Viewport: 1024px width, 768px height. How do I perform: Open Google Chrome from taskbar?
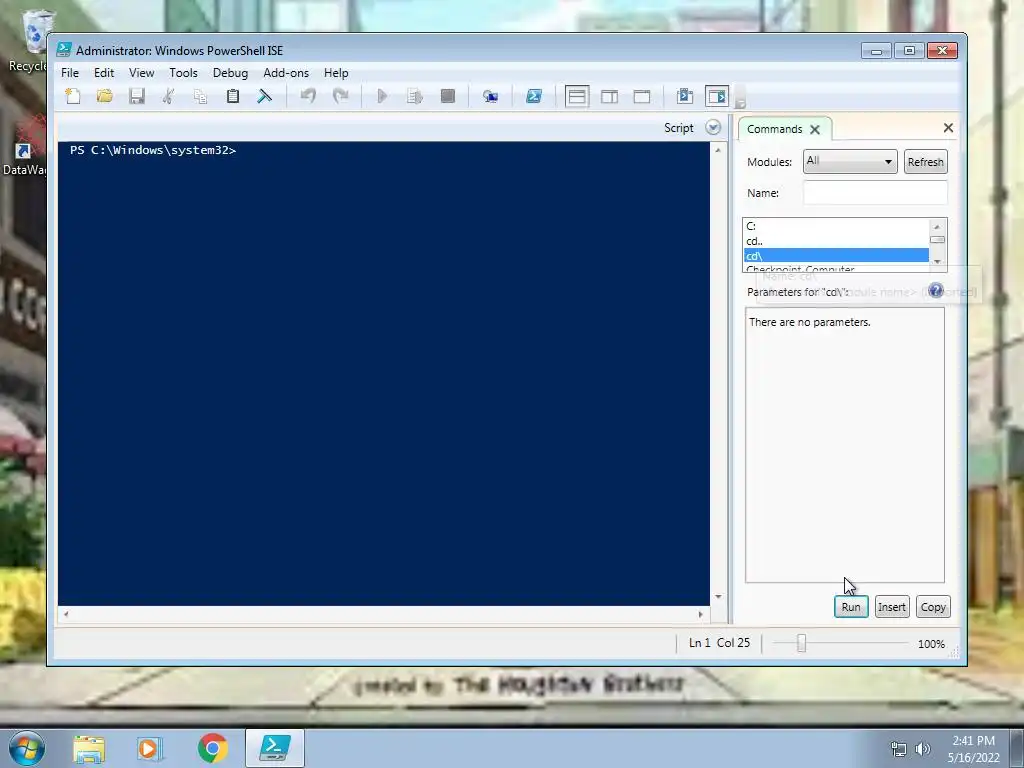(x=212, y=748)
